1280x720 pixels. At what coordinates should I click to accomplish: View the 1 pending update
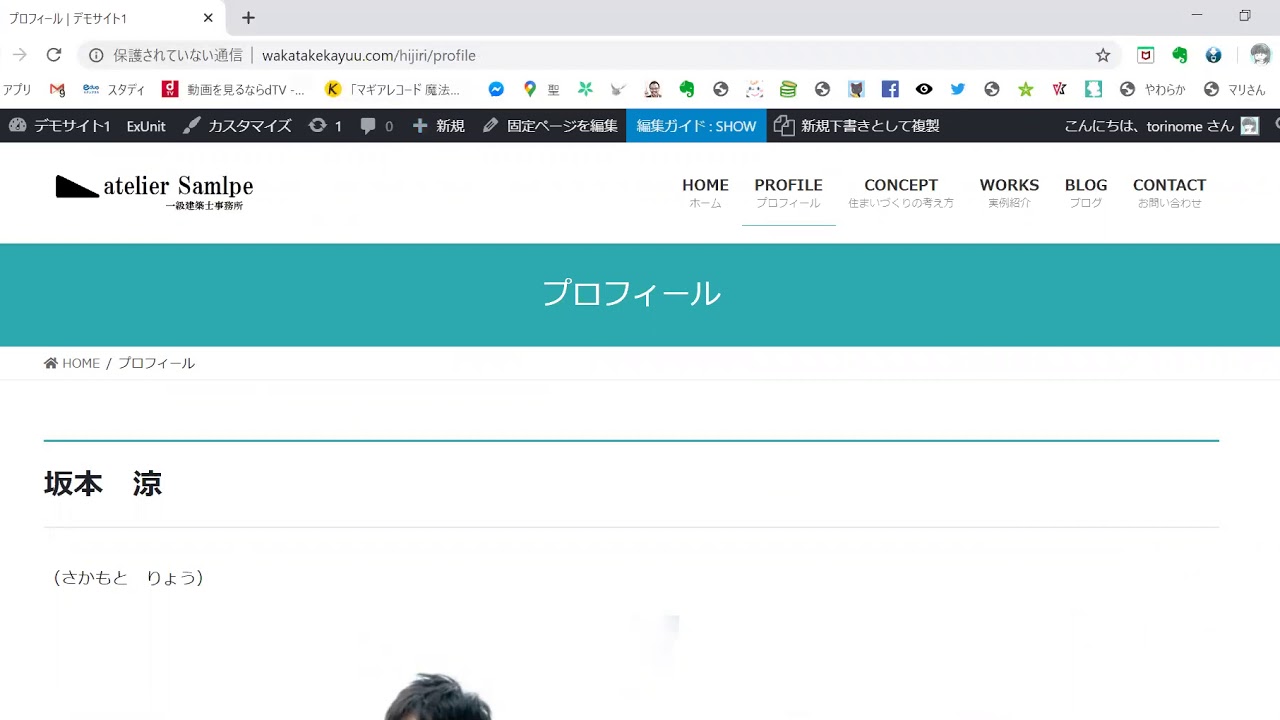(325, 126)
